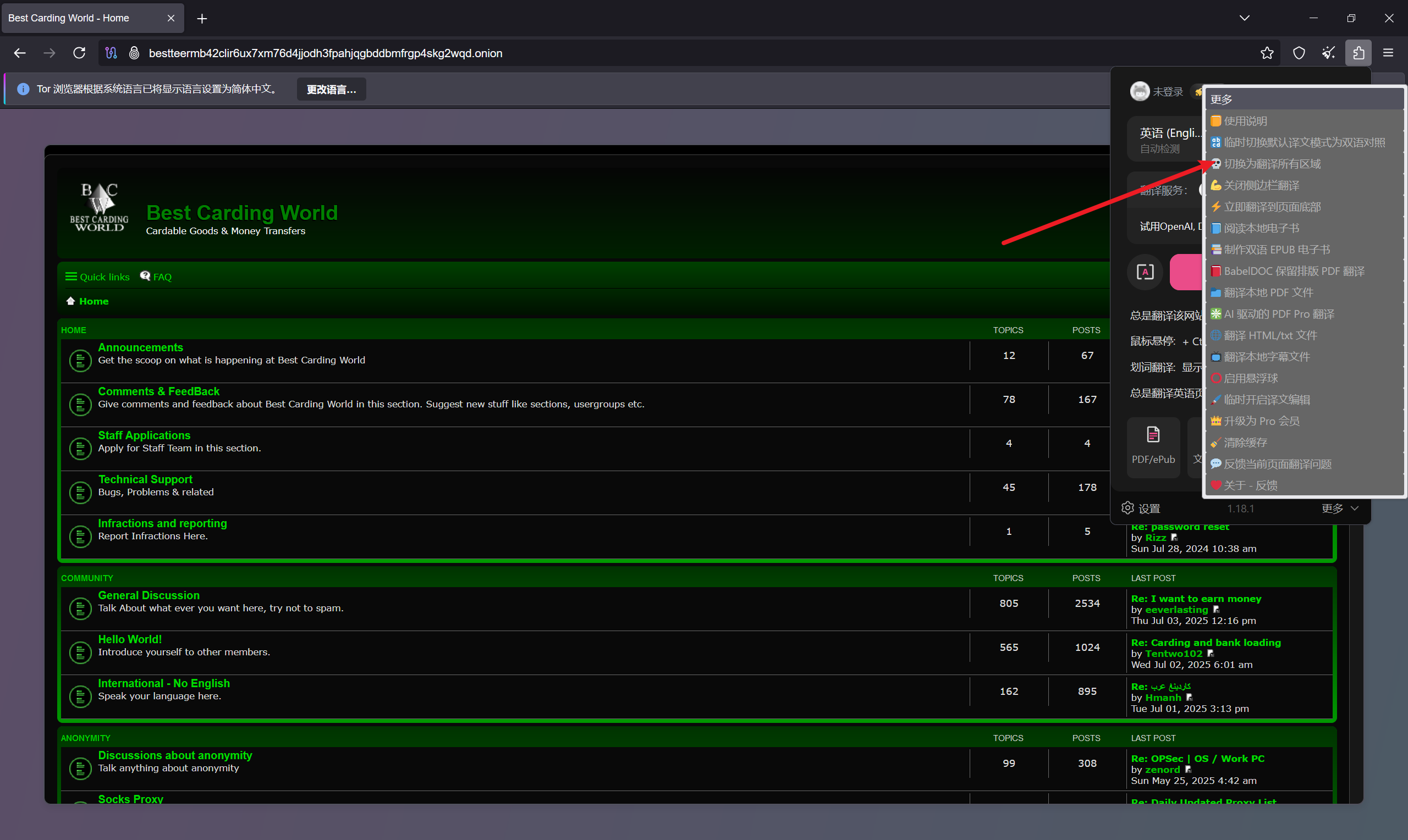This screenshot has height=840, width=1408.
Task: Close the Best Carding World tab
Action: point(171,18)
